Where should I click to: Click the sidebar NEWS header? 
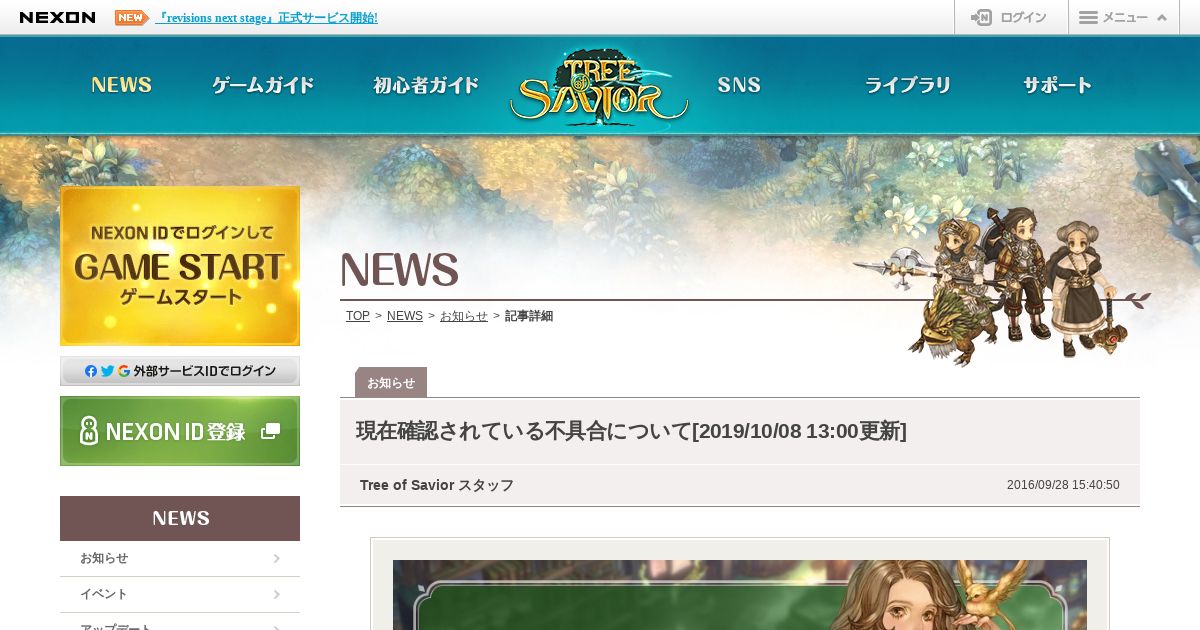coord(180,518)
